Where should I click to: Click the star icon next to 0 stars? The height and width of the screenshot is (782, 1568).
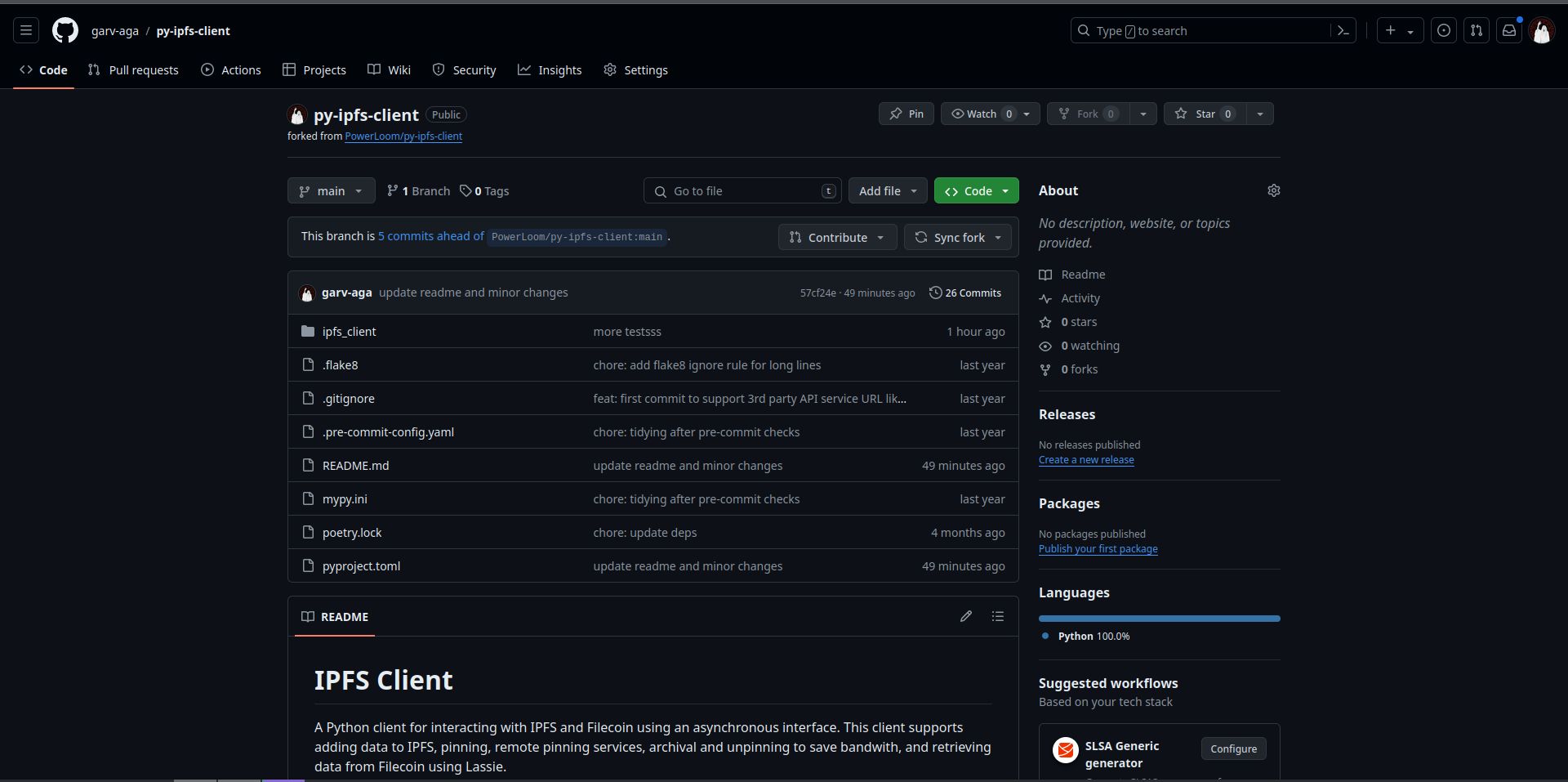click(1045, 322)
